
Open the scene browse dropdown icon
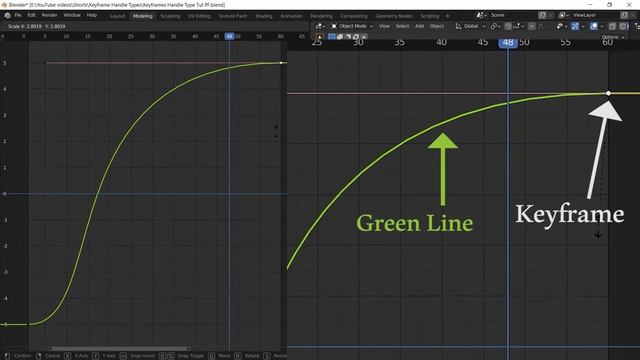click(481, 15)
